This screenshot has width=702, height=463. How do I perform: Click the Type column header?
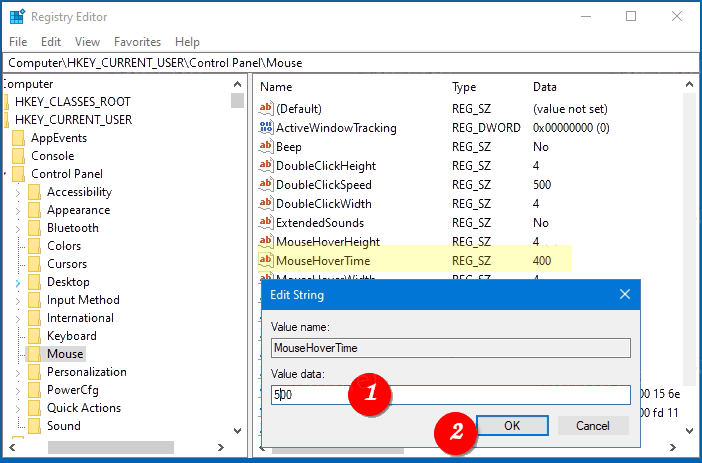[464, 87]
